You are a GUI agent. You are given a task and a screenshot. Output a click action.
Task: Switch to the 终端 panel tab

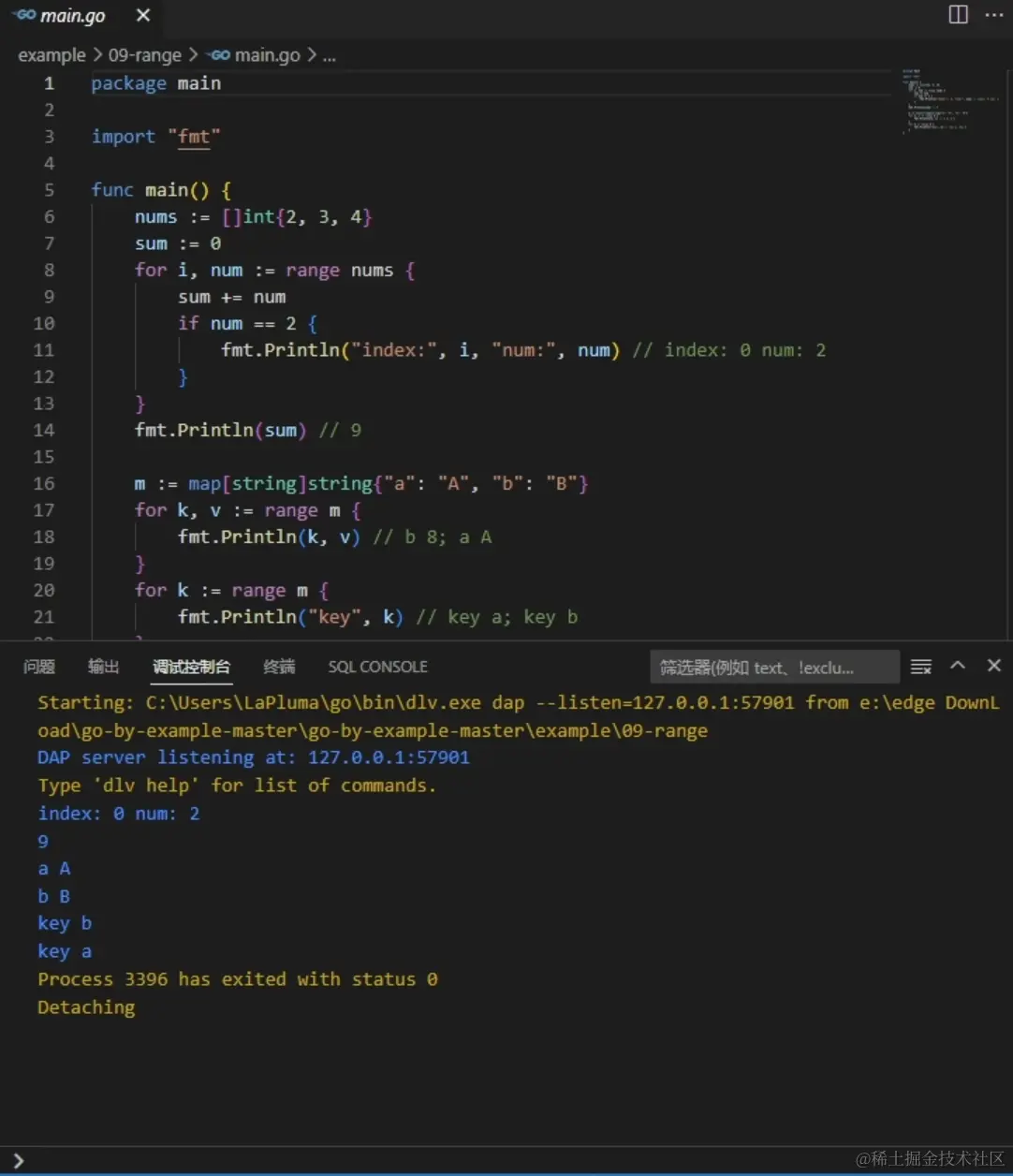pyautogui.click(x=279, y=667)
